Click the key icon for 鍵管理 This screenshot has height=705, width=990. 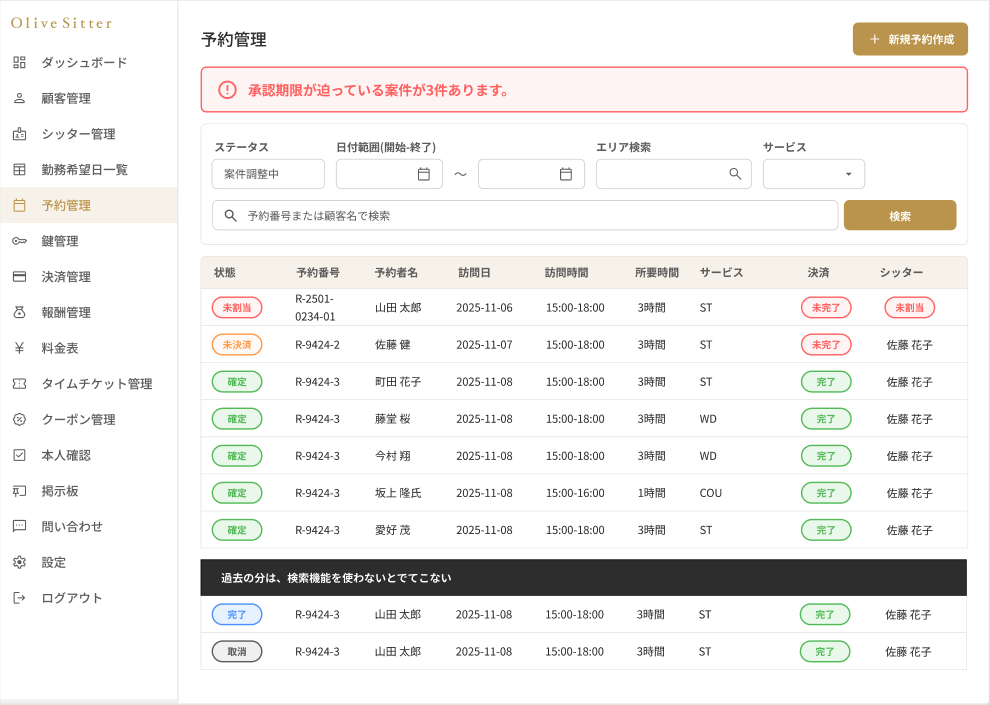19,241
